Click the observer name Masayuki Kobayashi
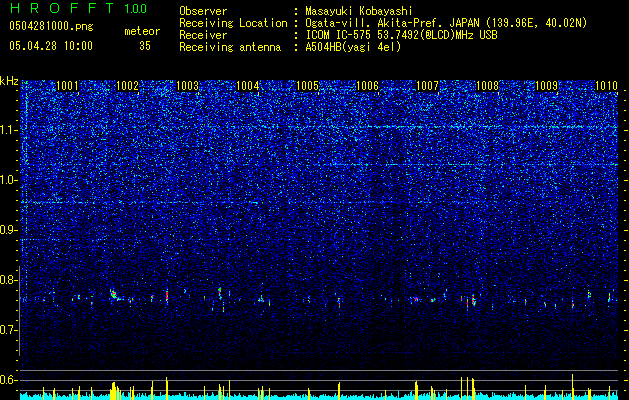 358,11
